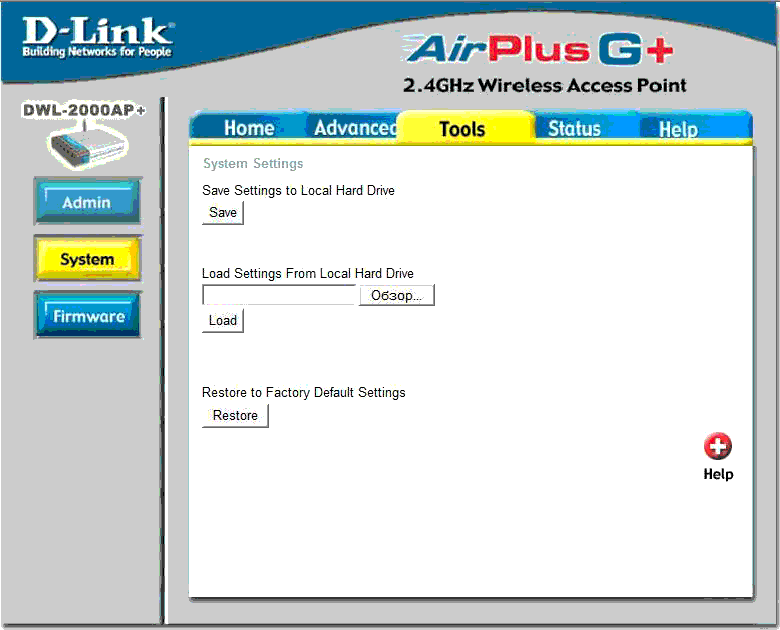Click the Обзор browse button

click(396, 295)
